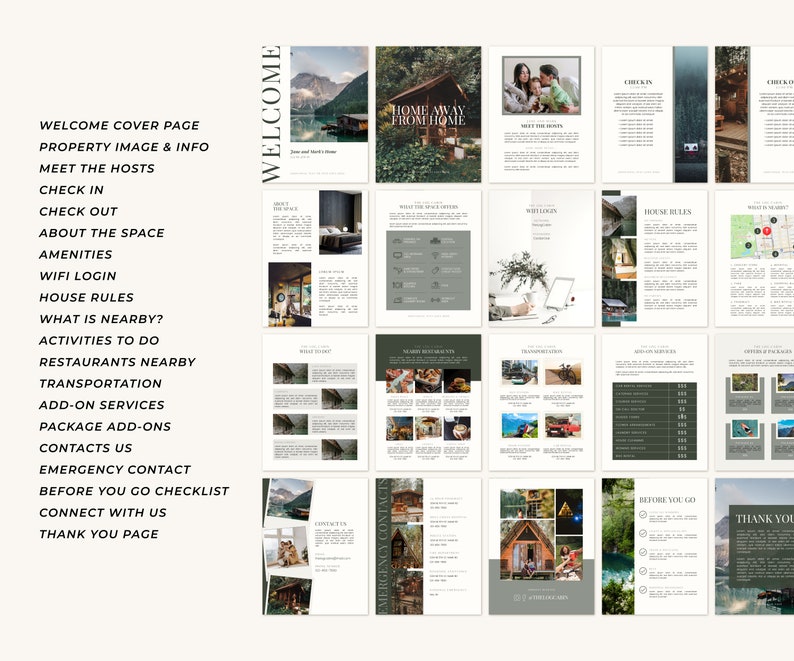Image resolution: width=794 pixels, height=661 pixels.
Task: Click the bedroom photo on About the Space page
Action: coord(340,222)
